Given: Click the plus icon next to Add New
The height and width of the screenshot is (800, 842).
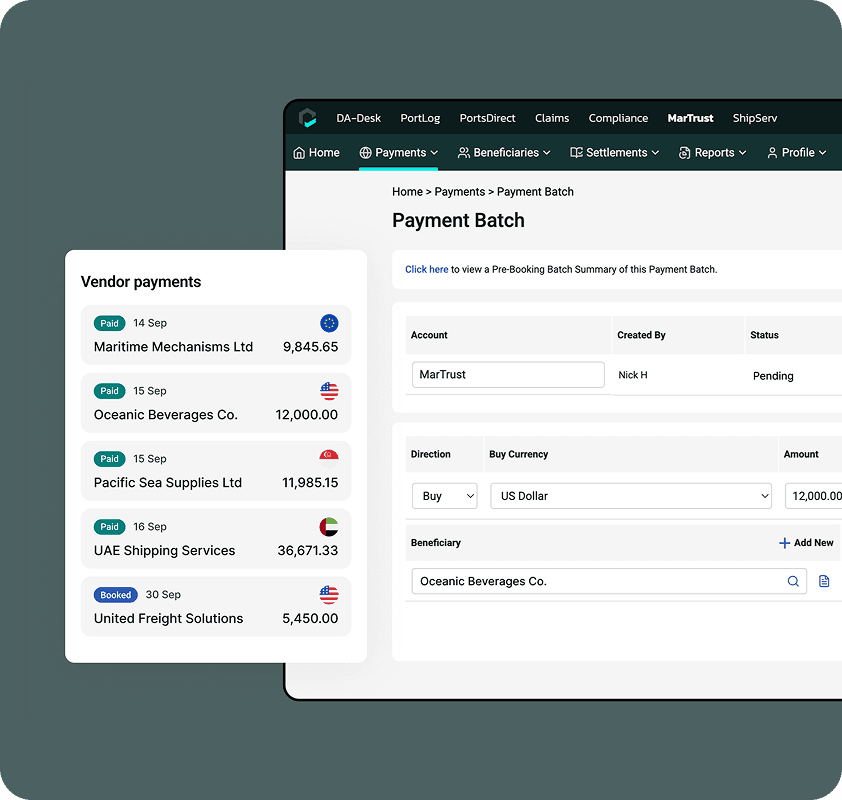Looking at the screenshot, I should [x=783, y=543].
